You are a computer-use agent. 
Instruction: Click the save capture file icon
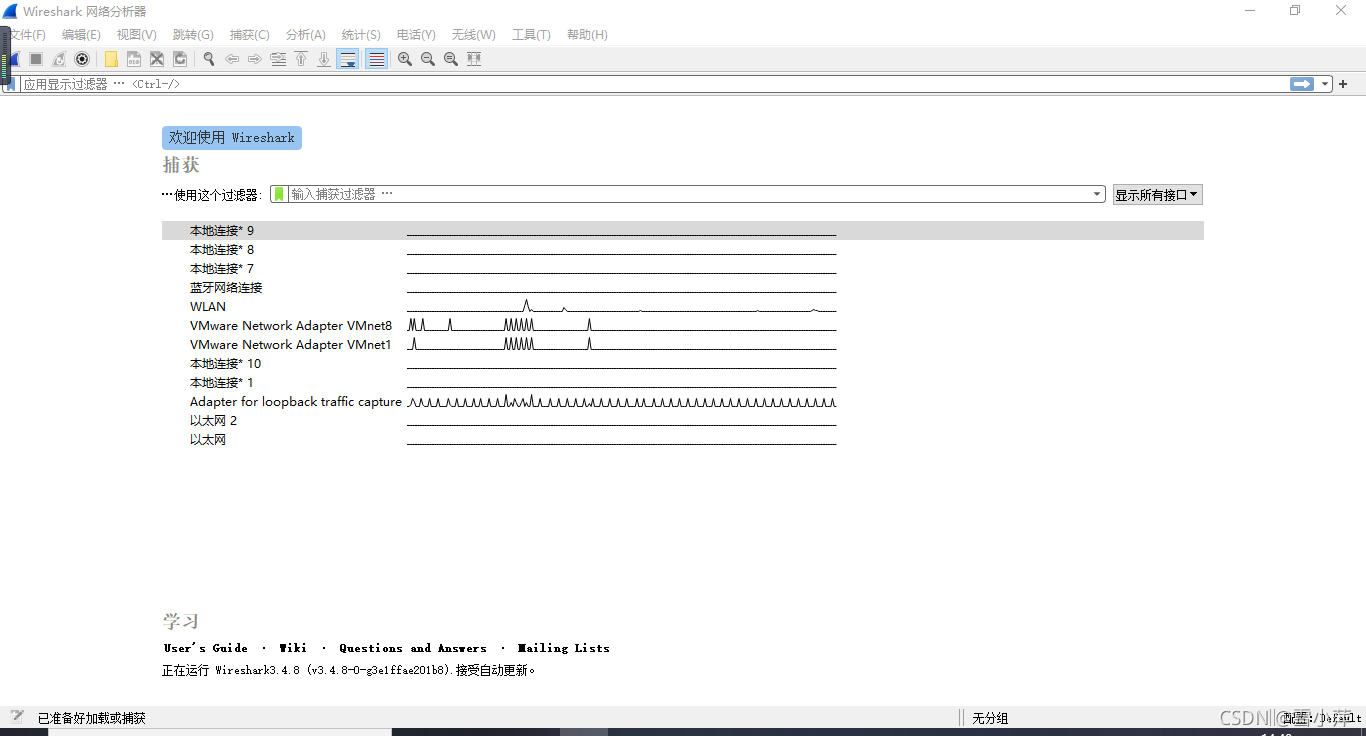(x=134, y=59)
